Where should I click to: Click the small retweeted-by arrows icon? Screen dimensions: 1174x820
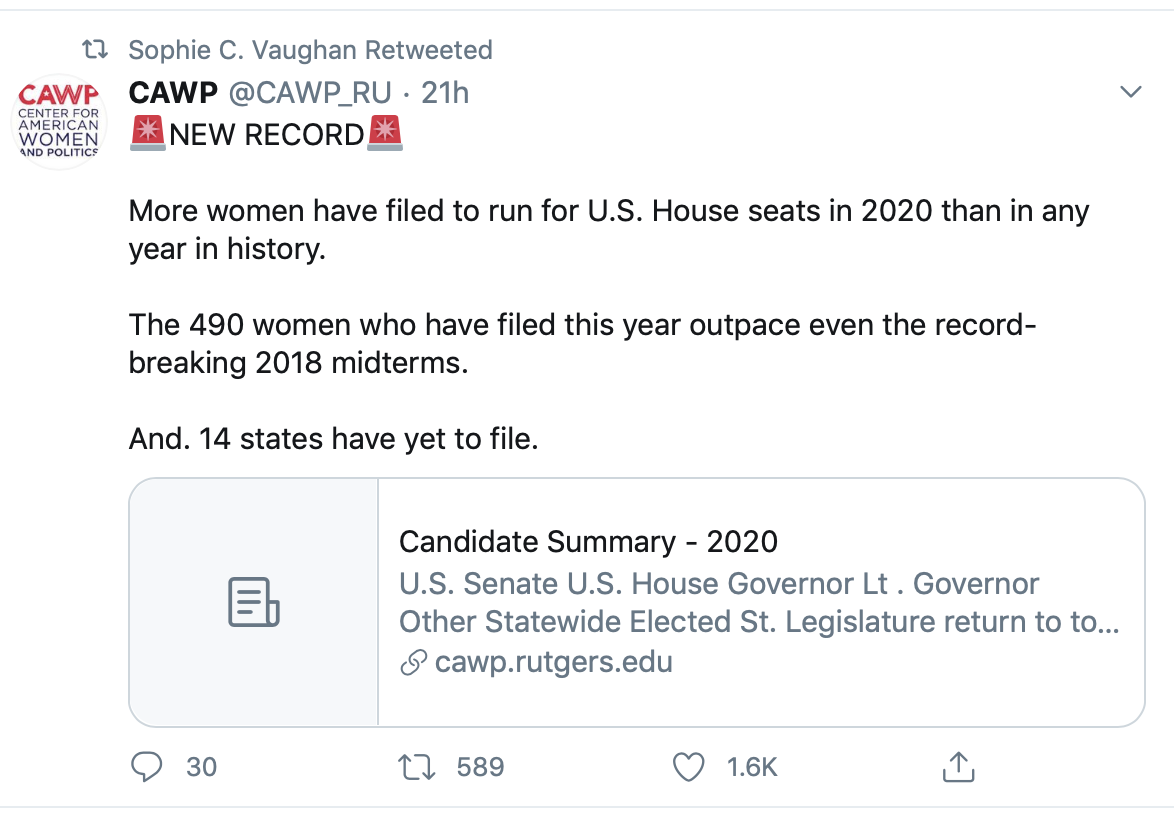(96, 49)
